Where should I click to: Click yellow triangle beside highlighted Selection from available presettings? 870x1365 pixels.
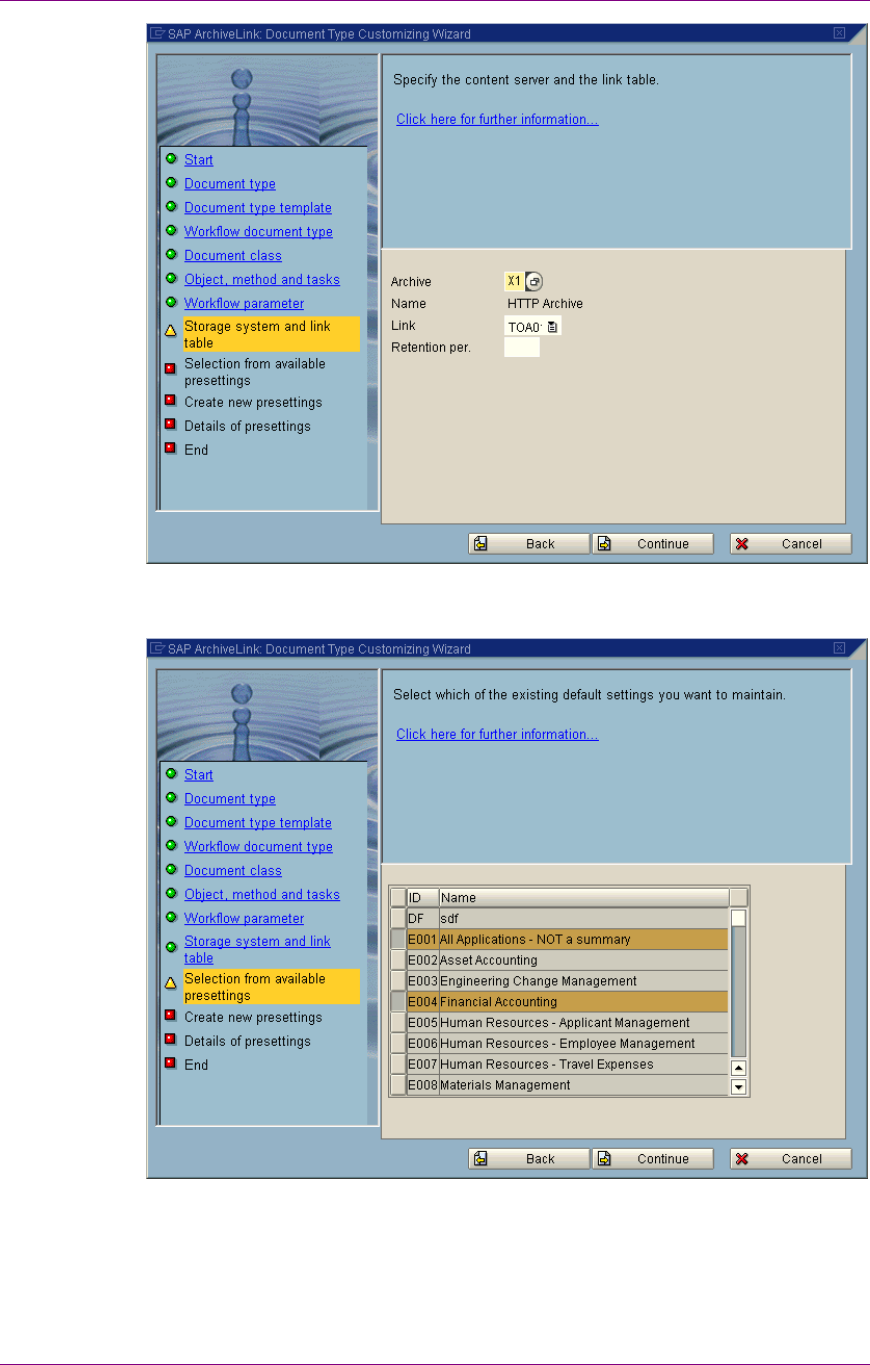tap(171, 982)
